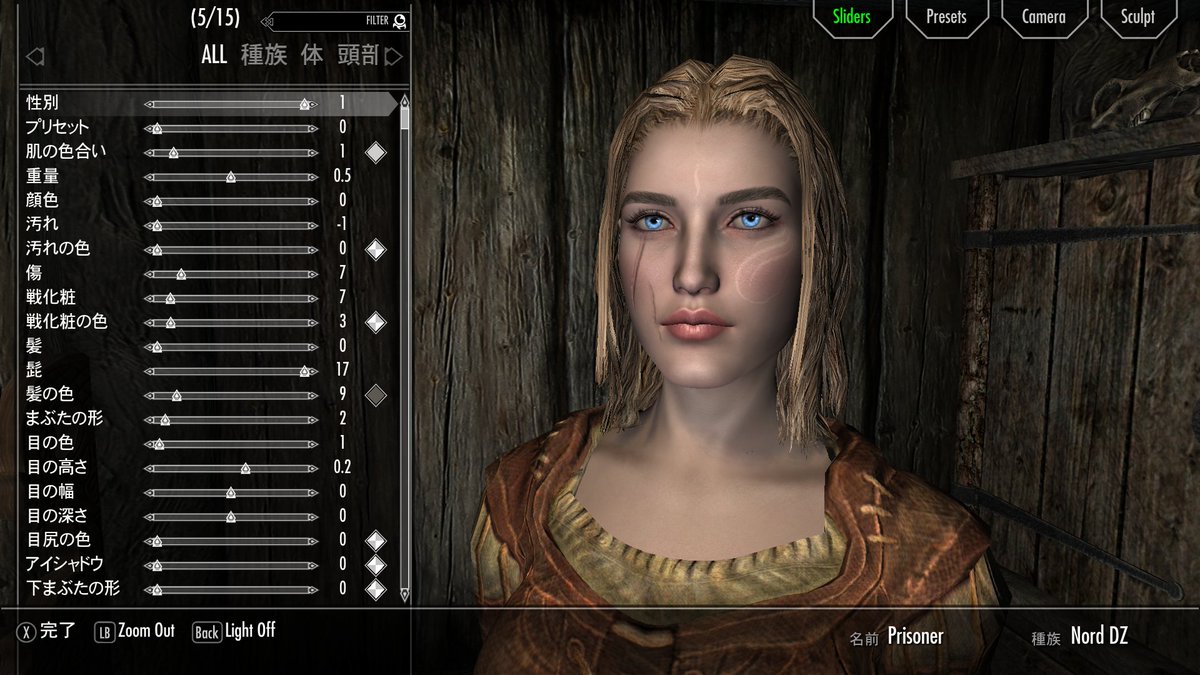Open color picker for 下まぶたの形
Image resolution: width=1200 pixels, height=675 pixels.
coord(375,589)
